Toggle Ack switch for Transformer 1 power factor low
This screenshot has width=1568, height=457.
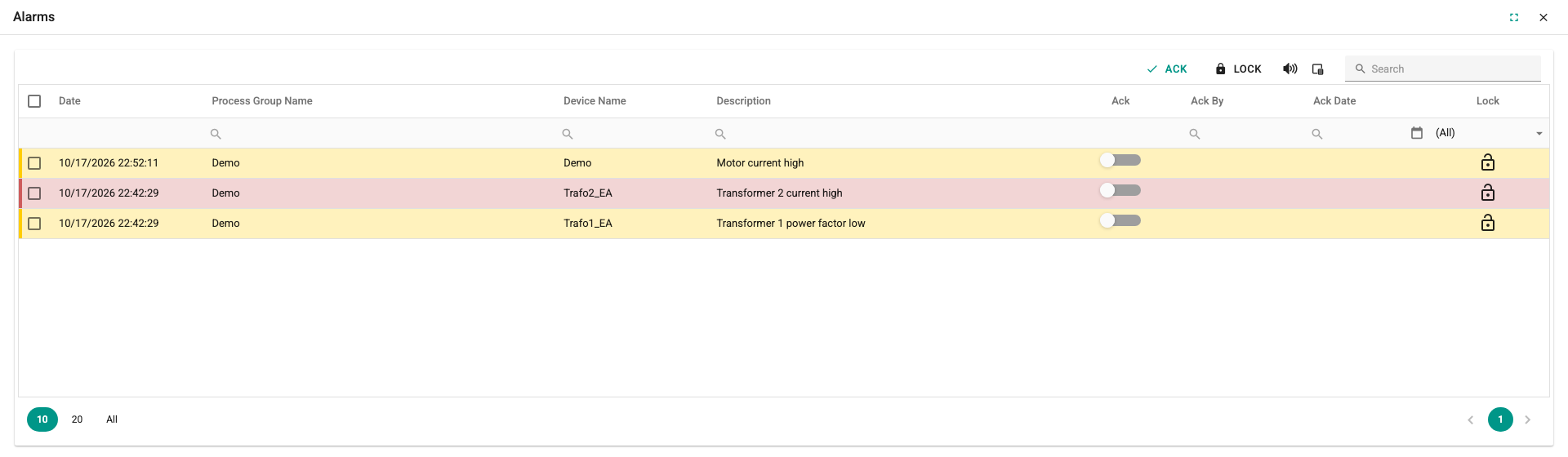(x=1120, y=220)
